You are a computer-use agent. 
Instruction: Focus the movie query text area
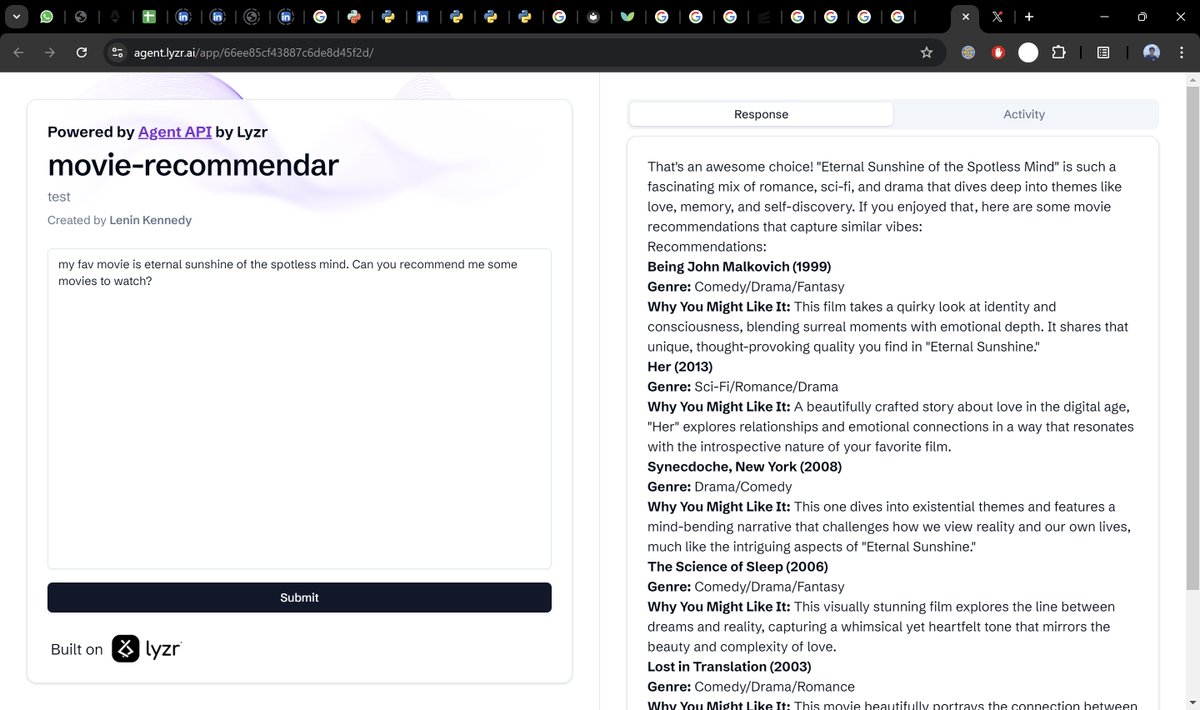pyautogui.click(x=299, y=408)
